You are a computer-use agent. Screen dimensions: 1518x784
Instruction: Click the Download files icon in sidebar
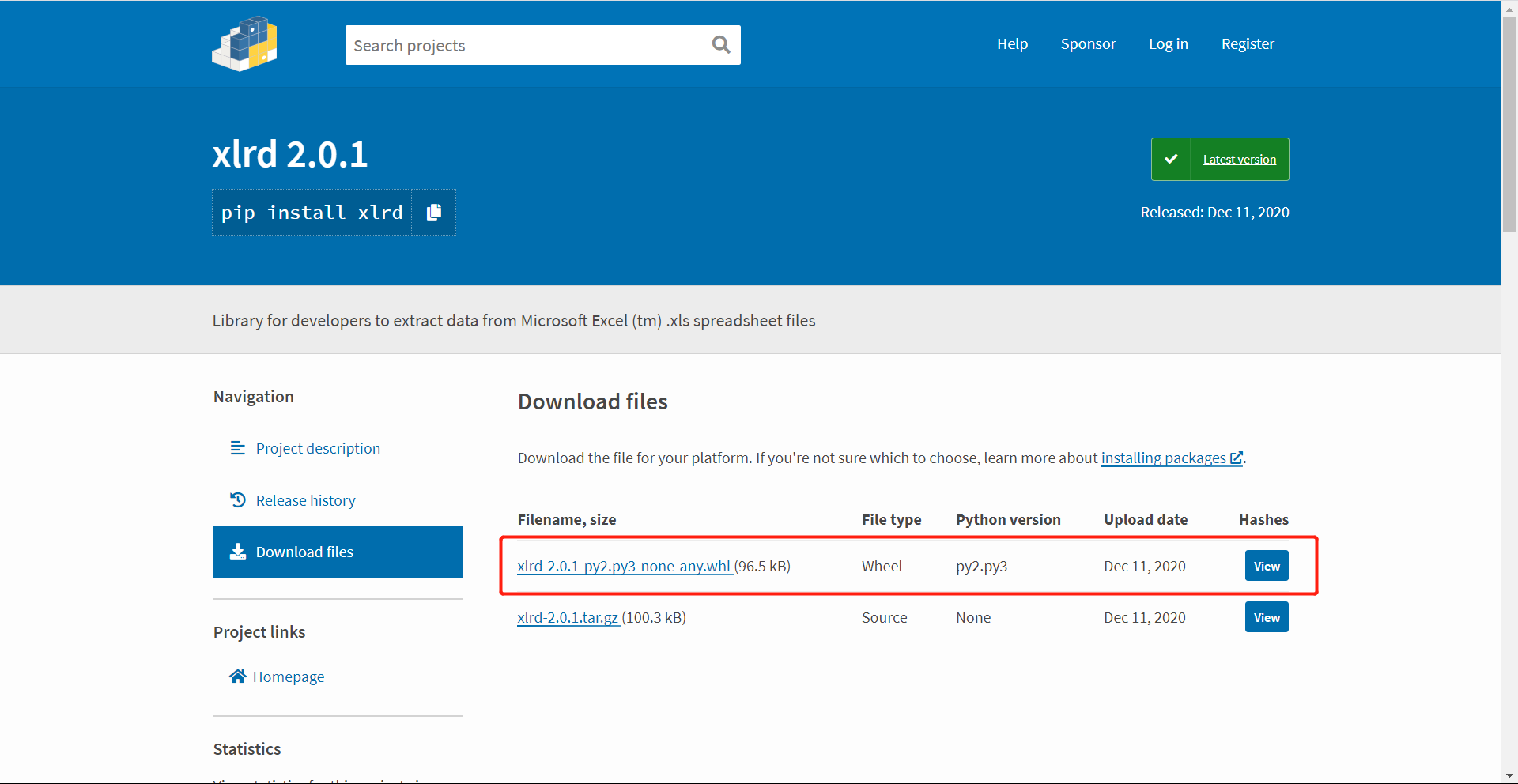click(238, 552)
